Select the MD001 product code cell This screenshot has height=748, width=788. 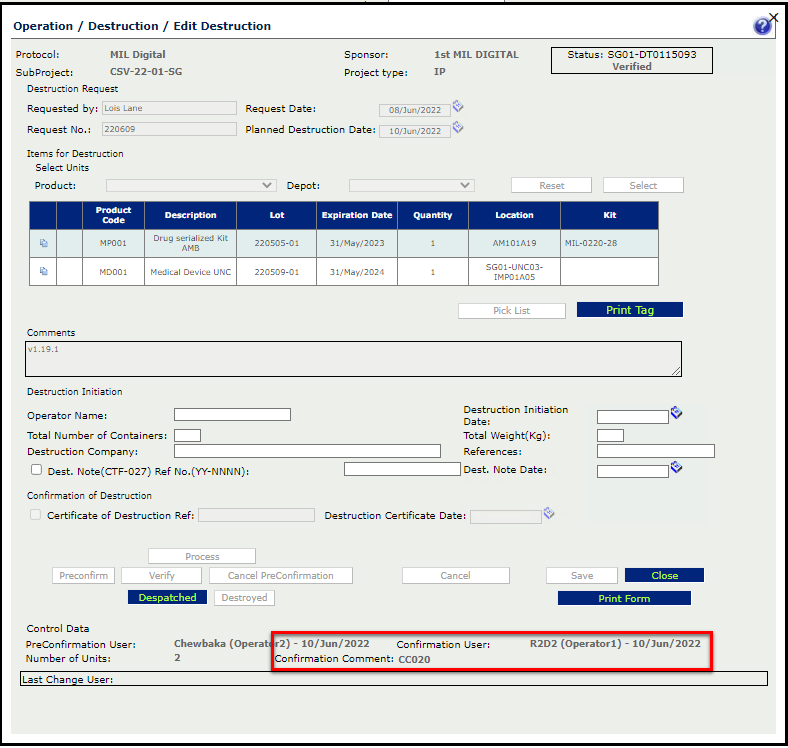coord(113,272)
